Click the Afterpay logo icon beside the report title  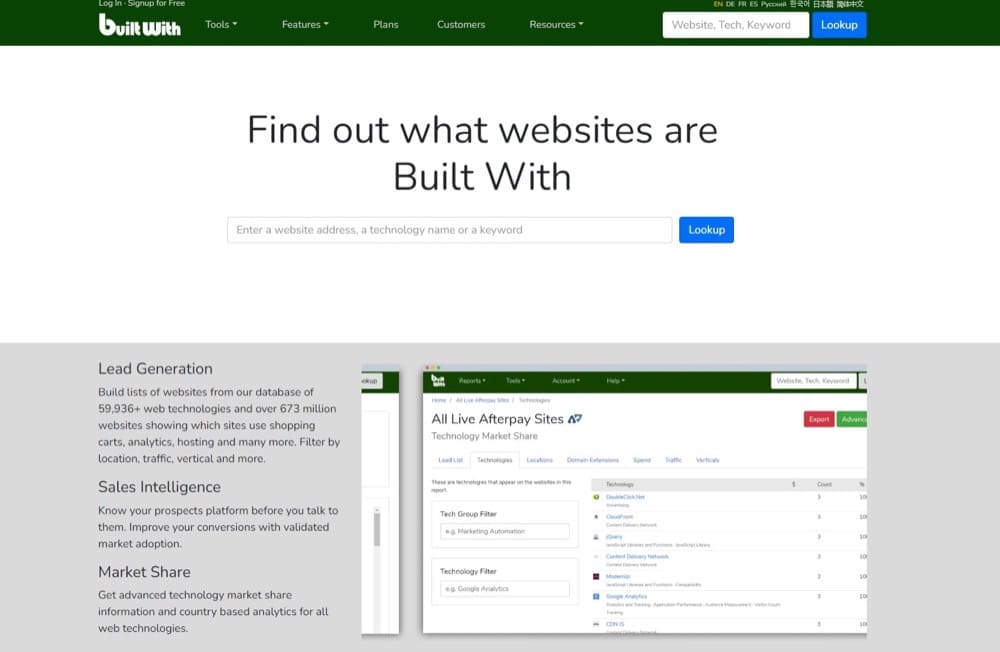[575, 419]
